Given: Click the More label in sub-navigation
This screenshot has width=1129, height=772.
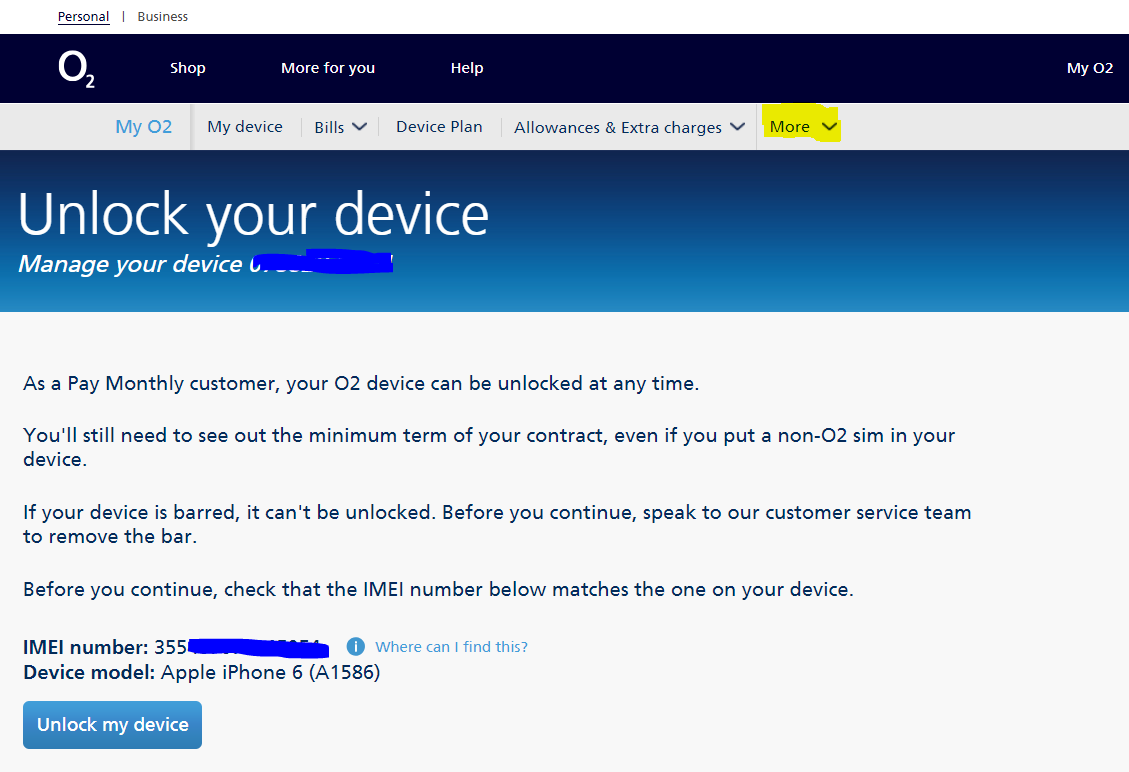Looking at the screenshot, I should (x=789, y=127).
